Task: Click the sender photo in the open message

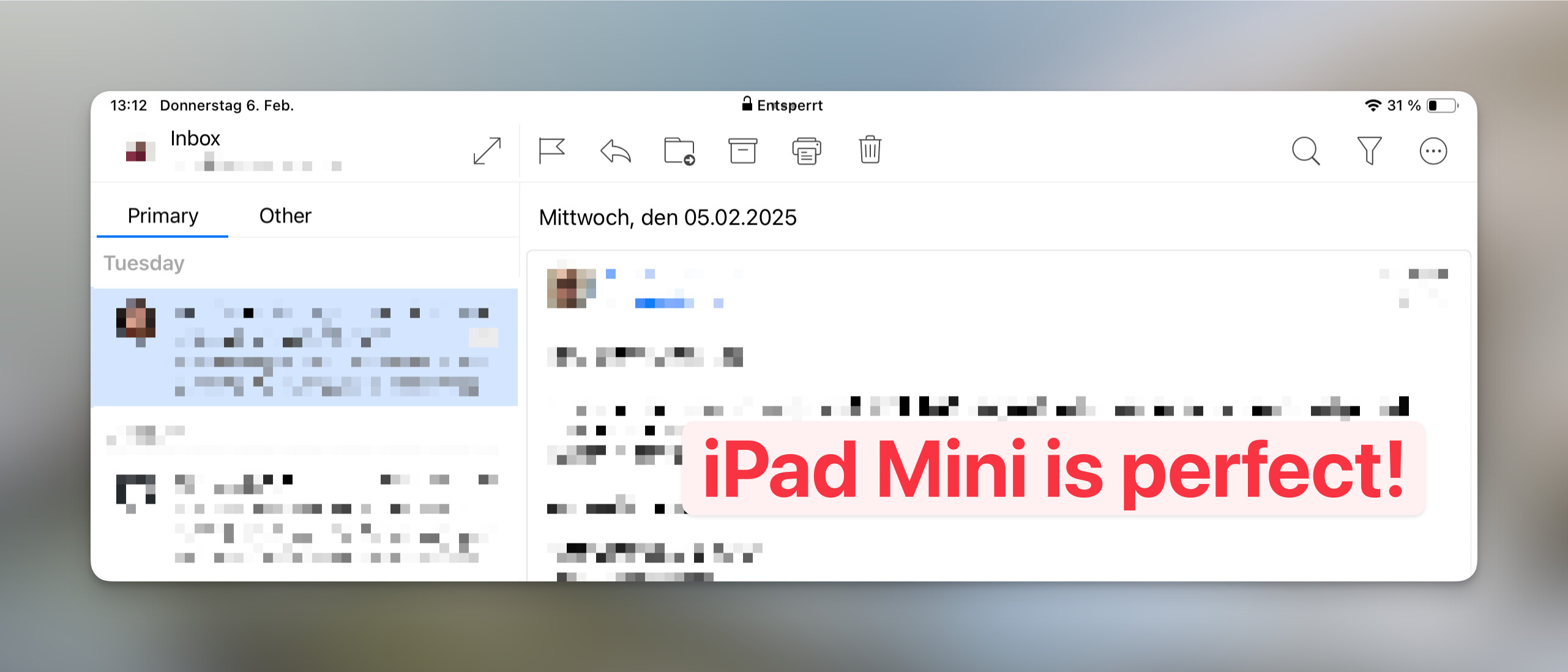Action: 571,288
